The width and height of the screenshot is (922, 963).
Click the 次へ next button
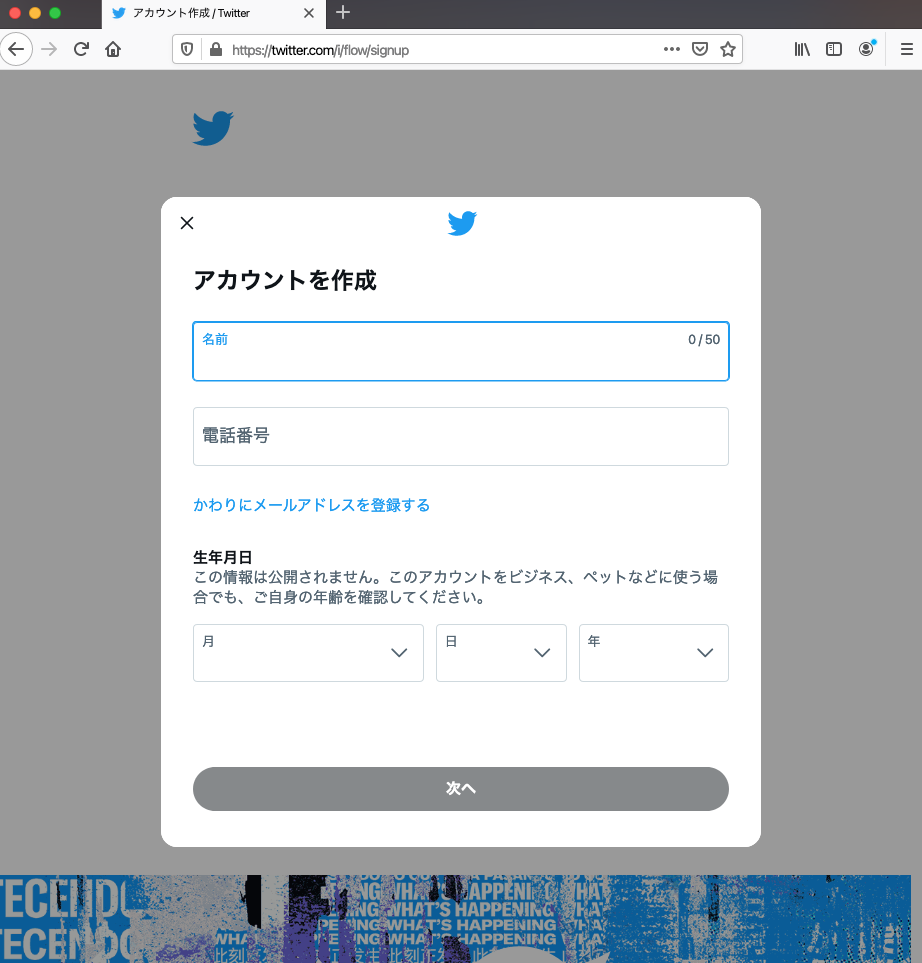(x=461, y=789)
